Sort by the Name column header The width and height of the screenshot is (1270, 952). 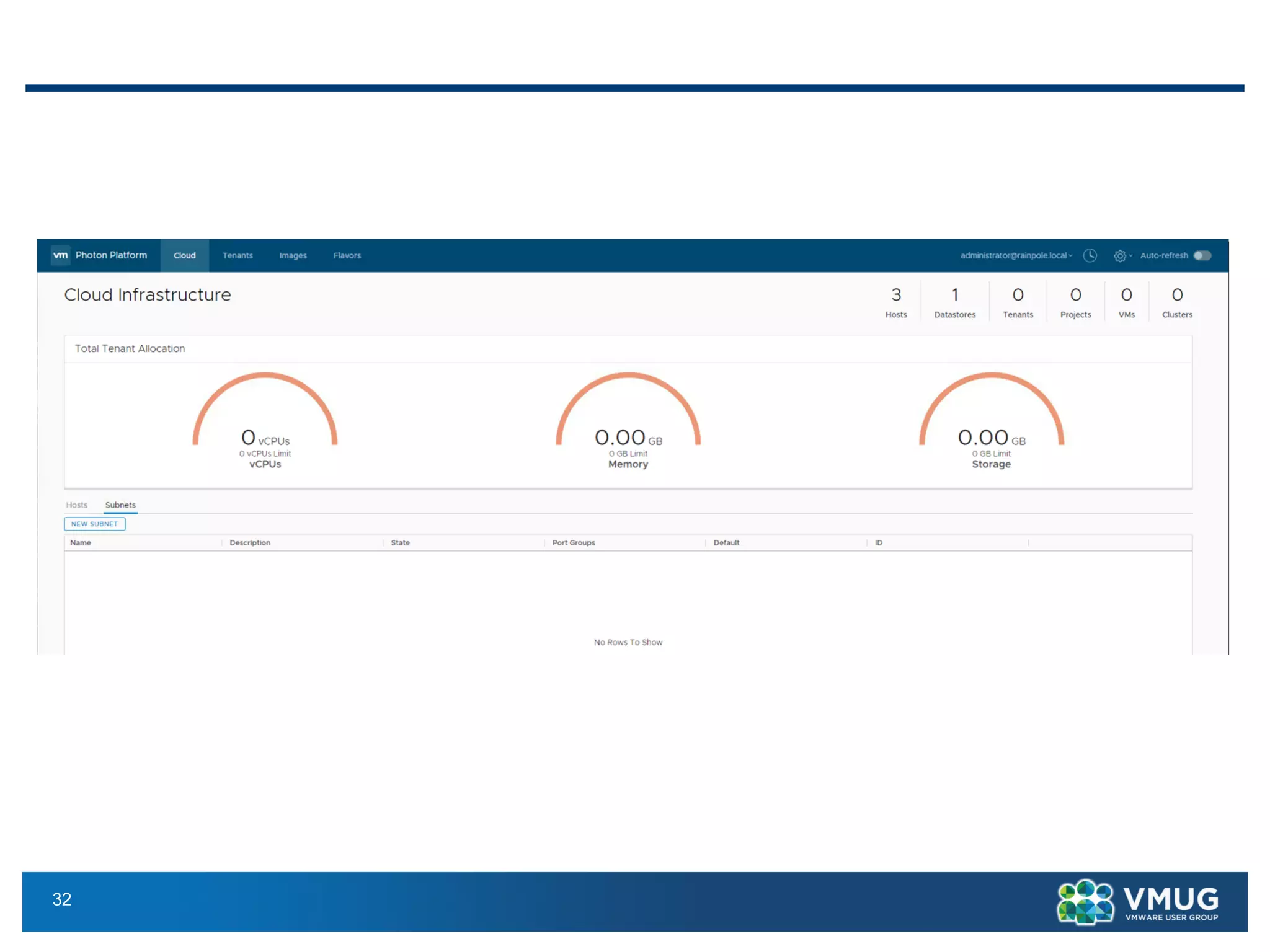(x=81, y=542)
